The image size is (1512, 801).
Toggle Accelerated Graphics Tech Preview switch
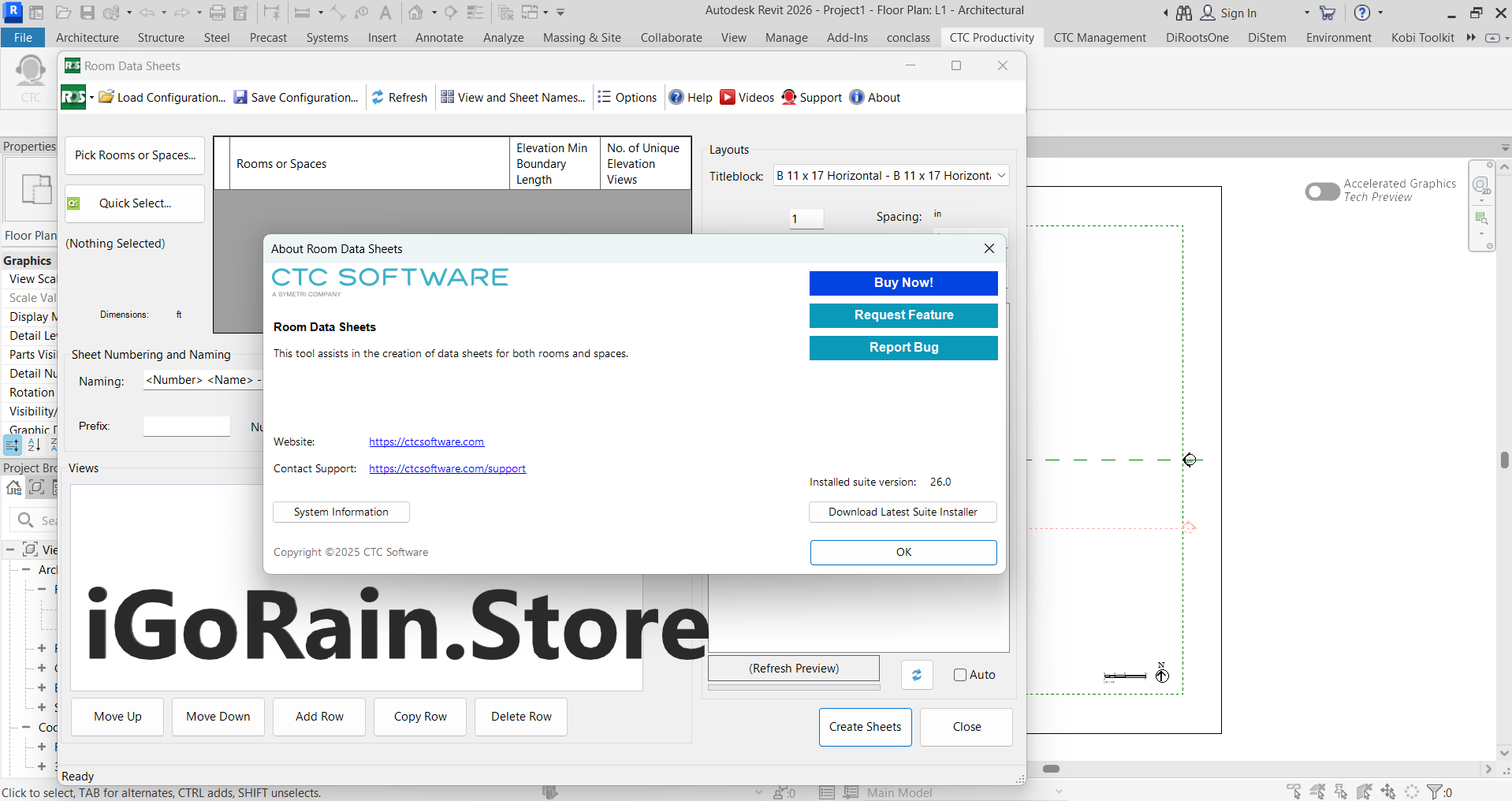[1322, 192]
